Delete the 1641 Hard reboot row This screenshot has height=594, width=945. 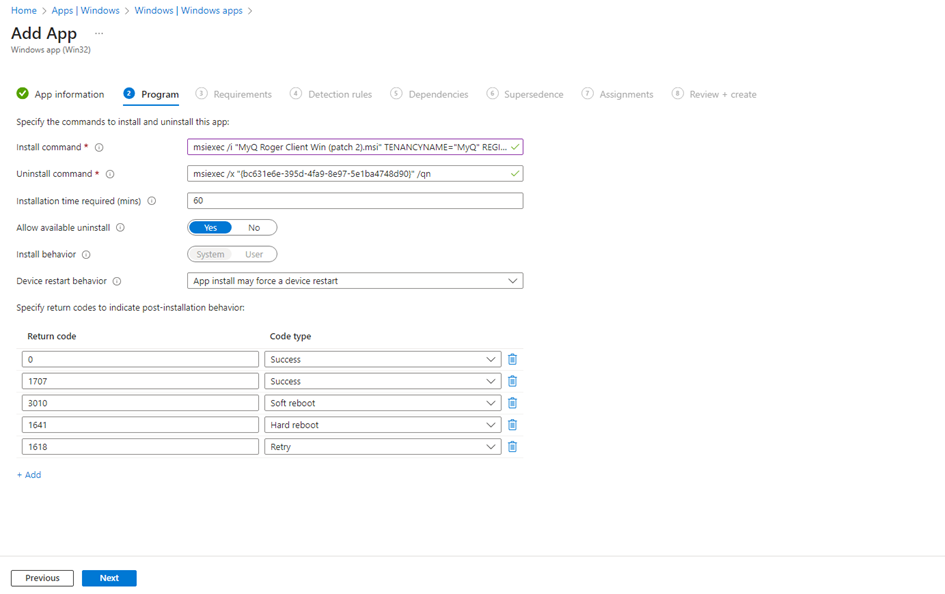(x=512, y=425)
